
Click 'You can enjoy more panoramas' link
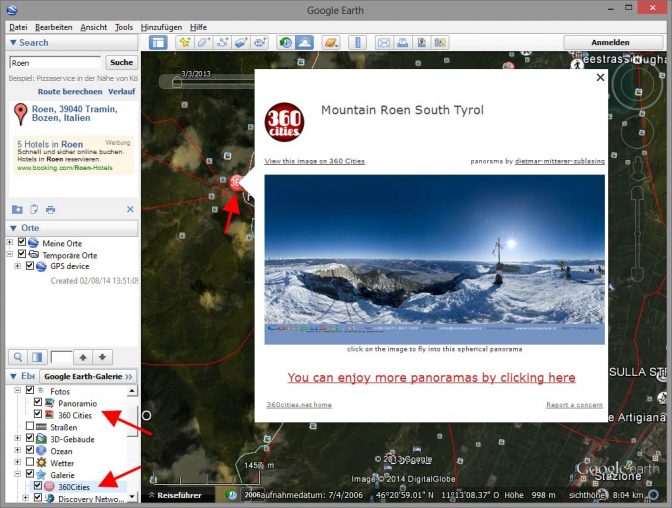tap(431, 378)
